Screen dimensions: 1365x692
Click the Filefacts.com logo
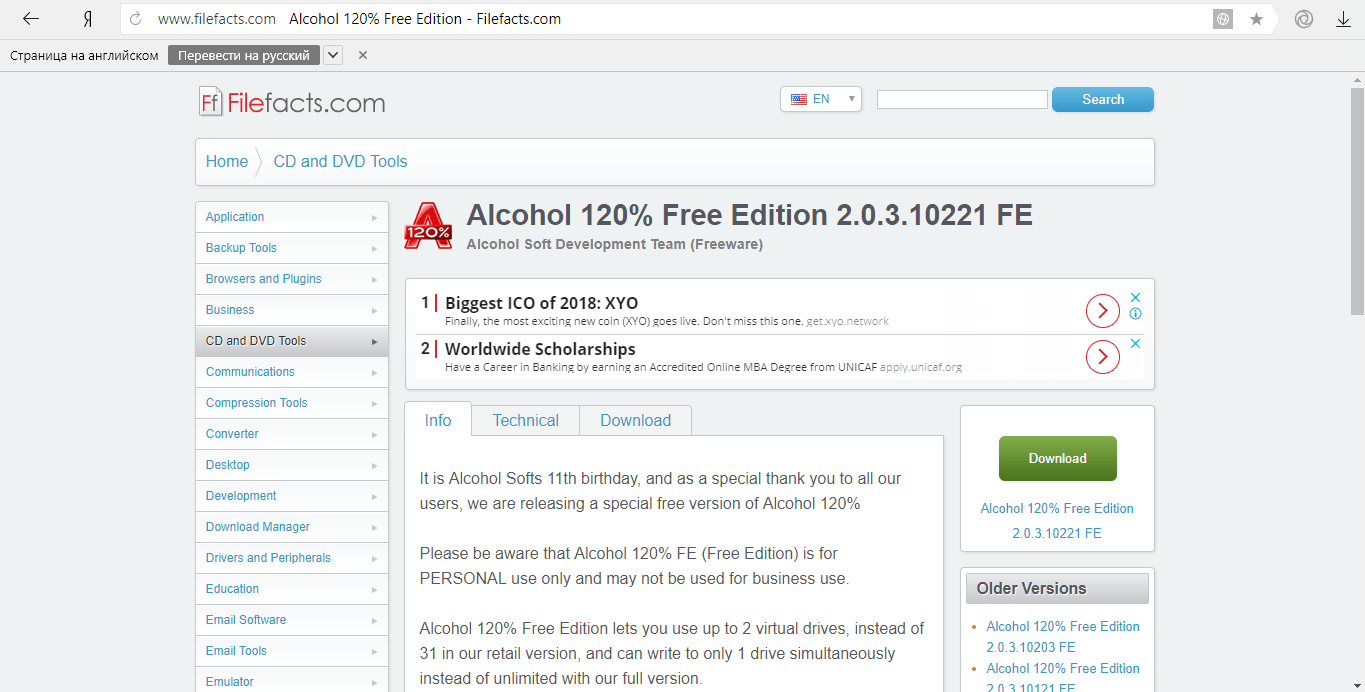click(291, 102)
